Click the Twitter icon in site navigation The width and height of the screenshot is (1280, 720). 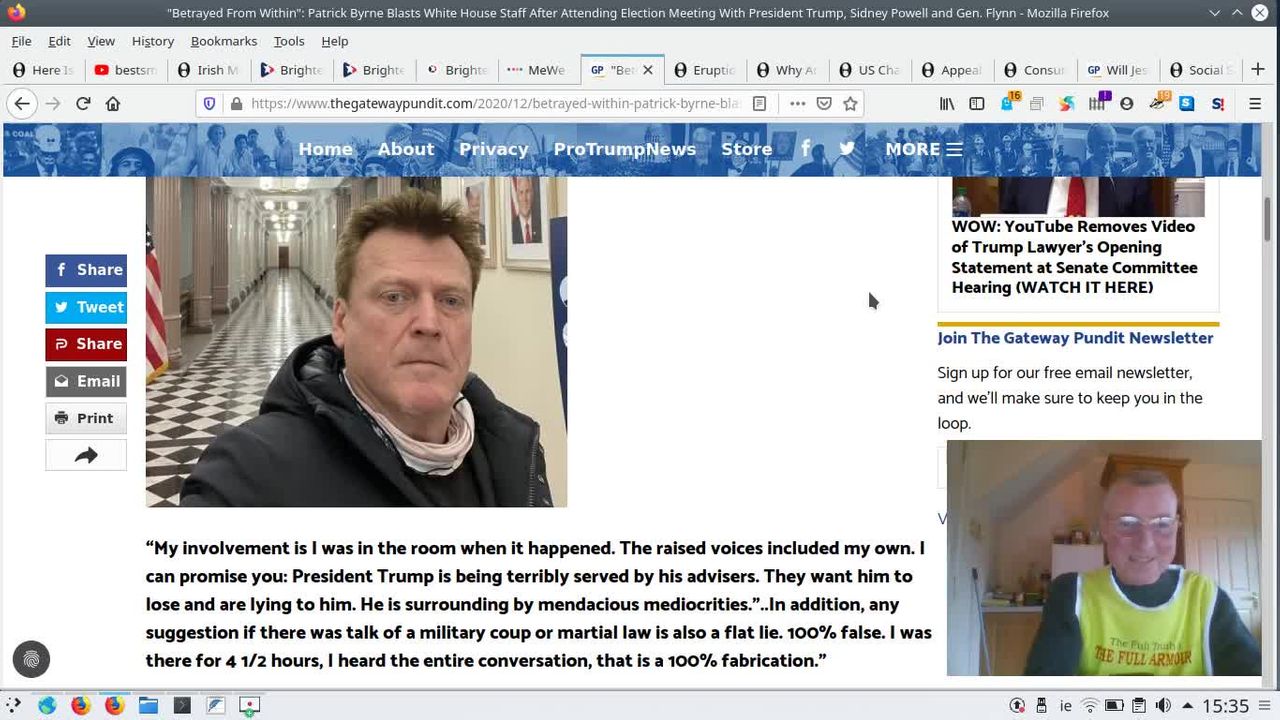coord(847,149)
